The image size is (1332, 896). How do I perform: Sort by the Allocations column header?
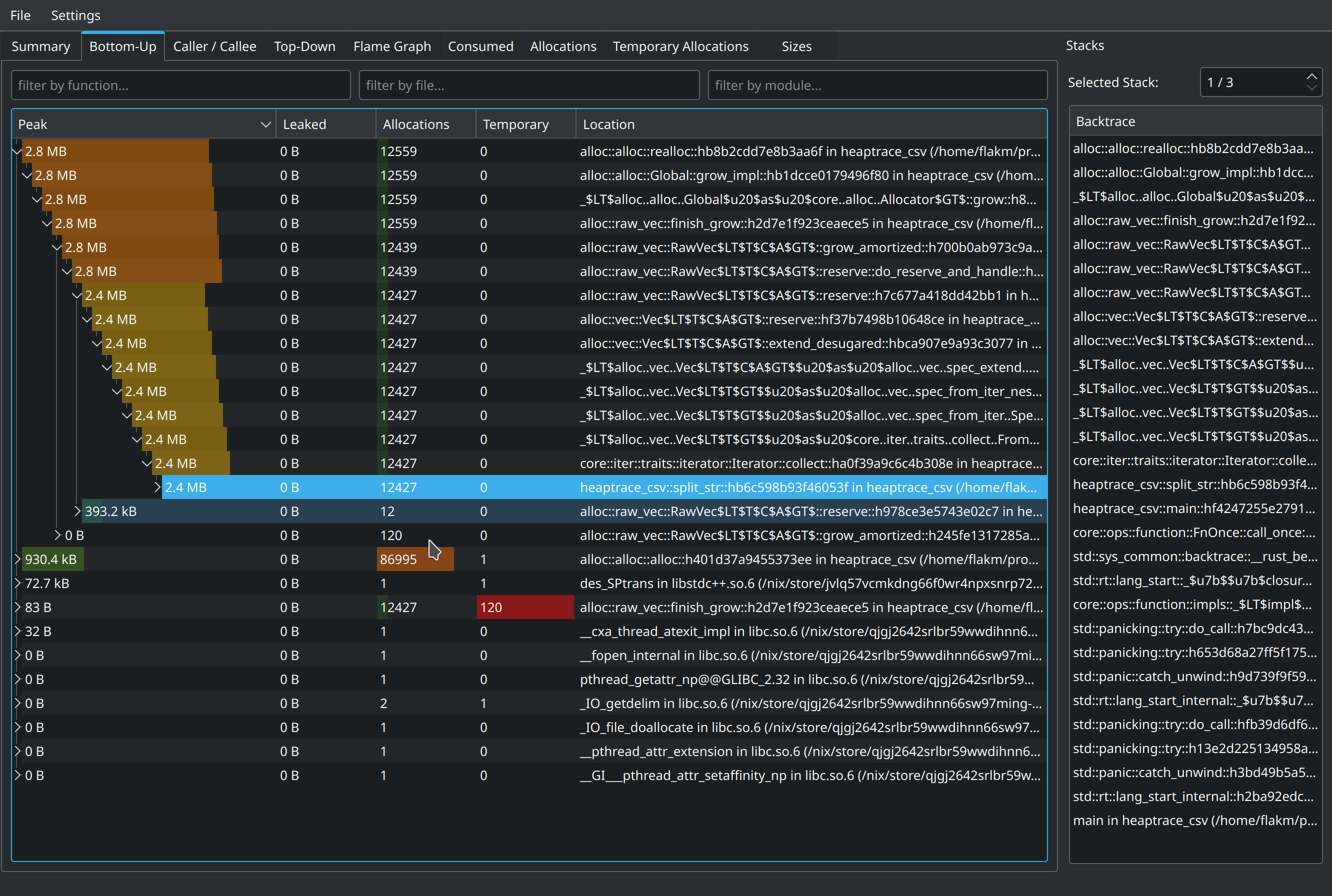coord(425,124)
